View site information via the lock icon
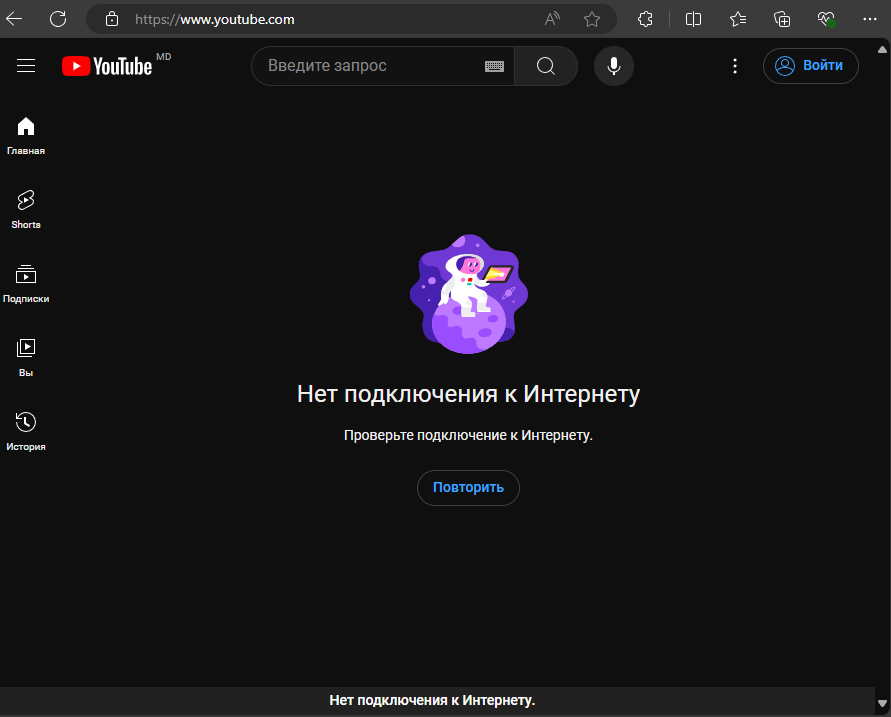Viewport: 891px width, 717px height. tap(112, 19)
